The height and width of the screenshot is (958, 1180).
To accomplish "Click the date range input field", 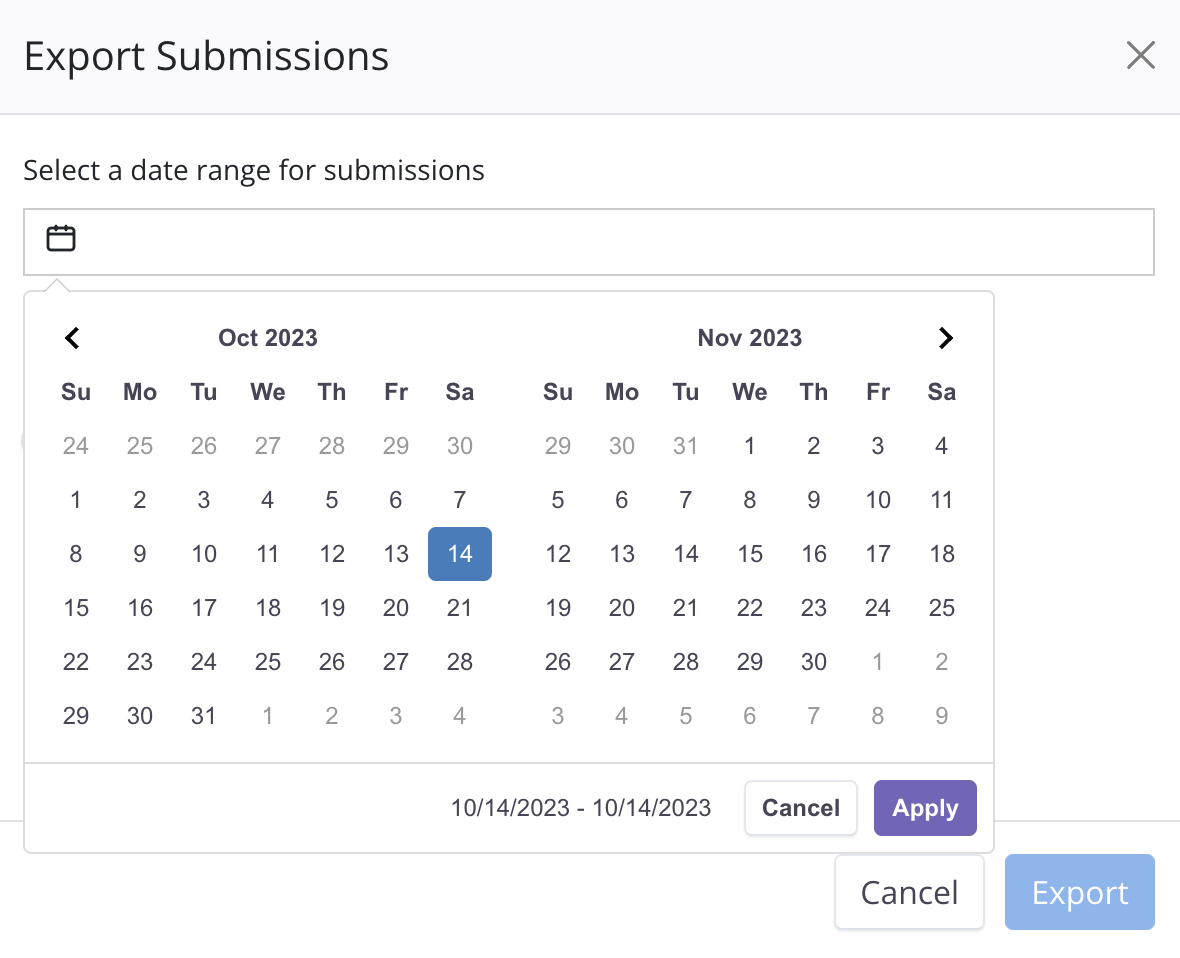I will (x=600, y=242).
